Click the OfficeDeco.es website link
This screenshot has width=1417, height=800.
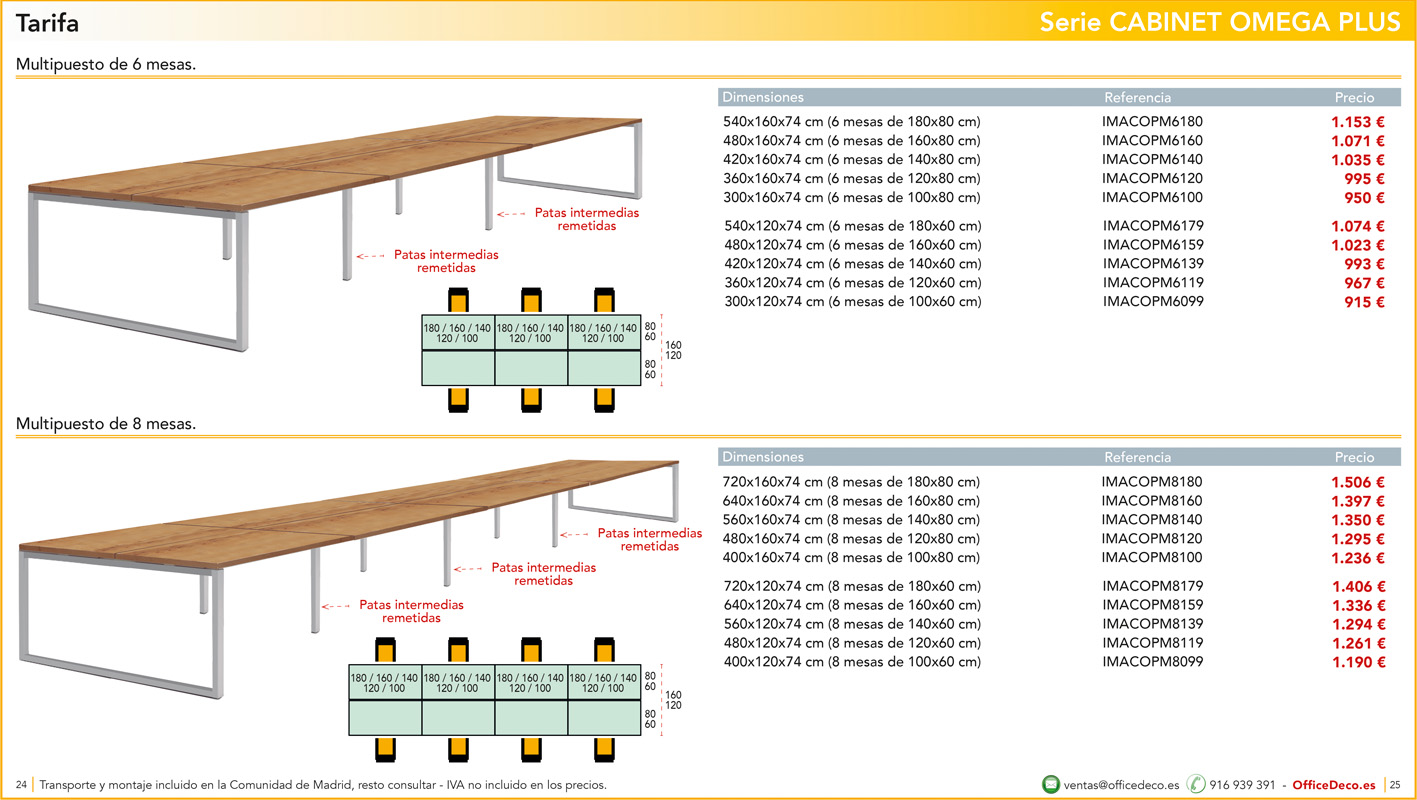(1333, 785)
